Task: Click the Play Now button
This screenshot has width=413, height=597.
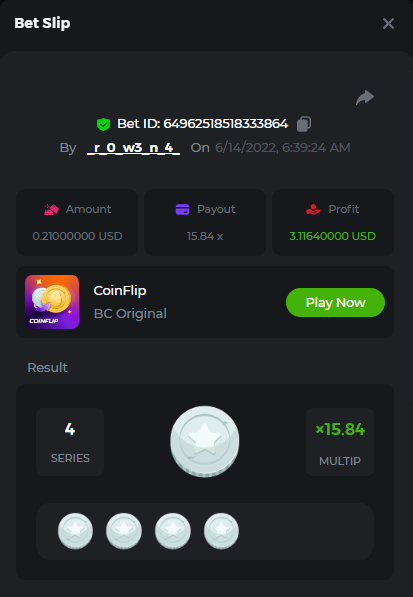Action: [335, 303]
